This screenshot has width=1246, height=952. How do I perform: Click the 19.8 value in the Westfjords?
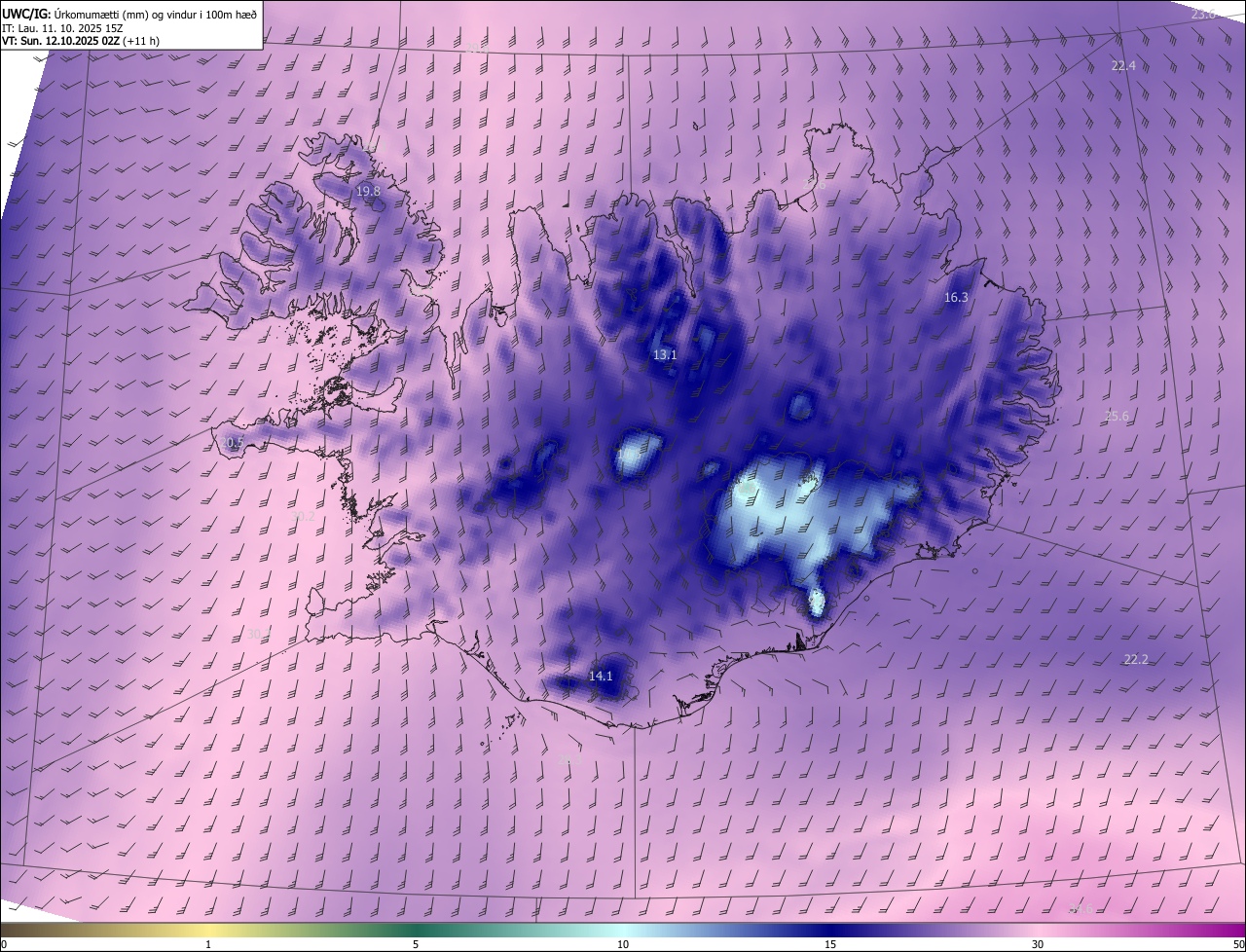(368, 192)
